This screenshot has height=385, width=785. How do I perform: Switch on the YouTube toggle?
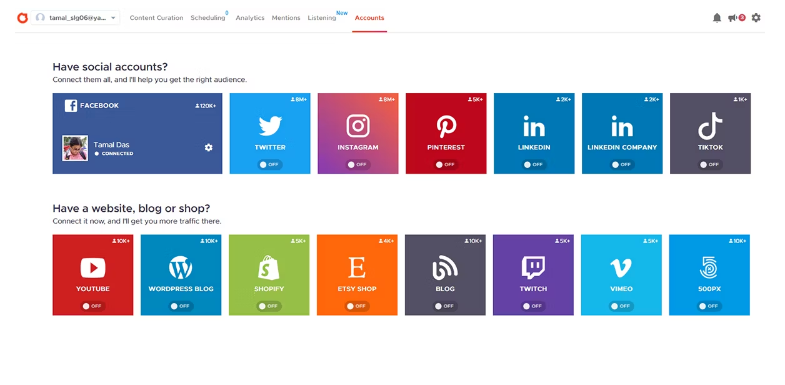(x=93, y=306)
